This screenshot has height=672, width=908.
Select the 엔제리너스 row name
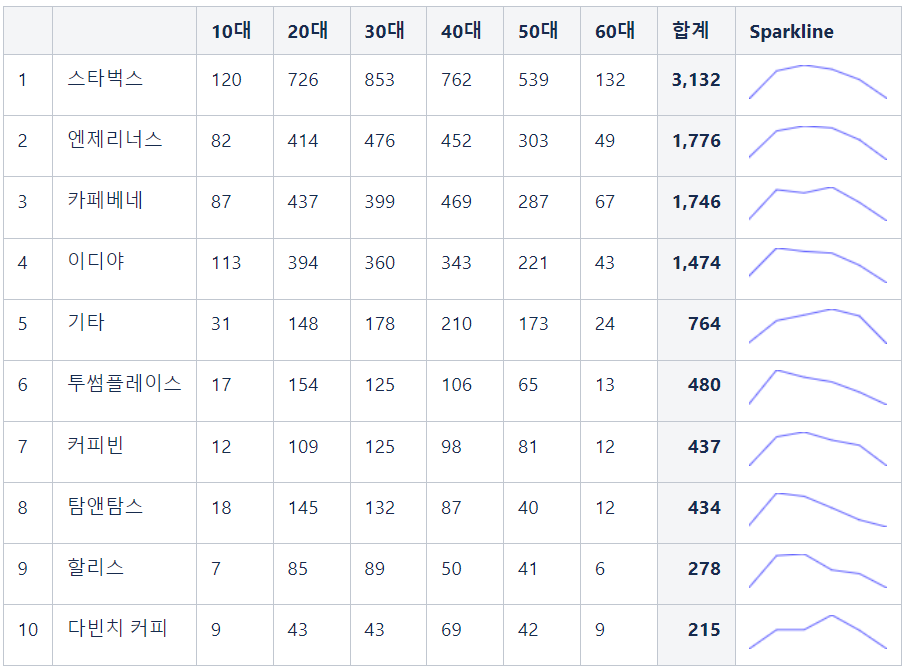pyautogui.click(x=115, y=140)
